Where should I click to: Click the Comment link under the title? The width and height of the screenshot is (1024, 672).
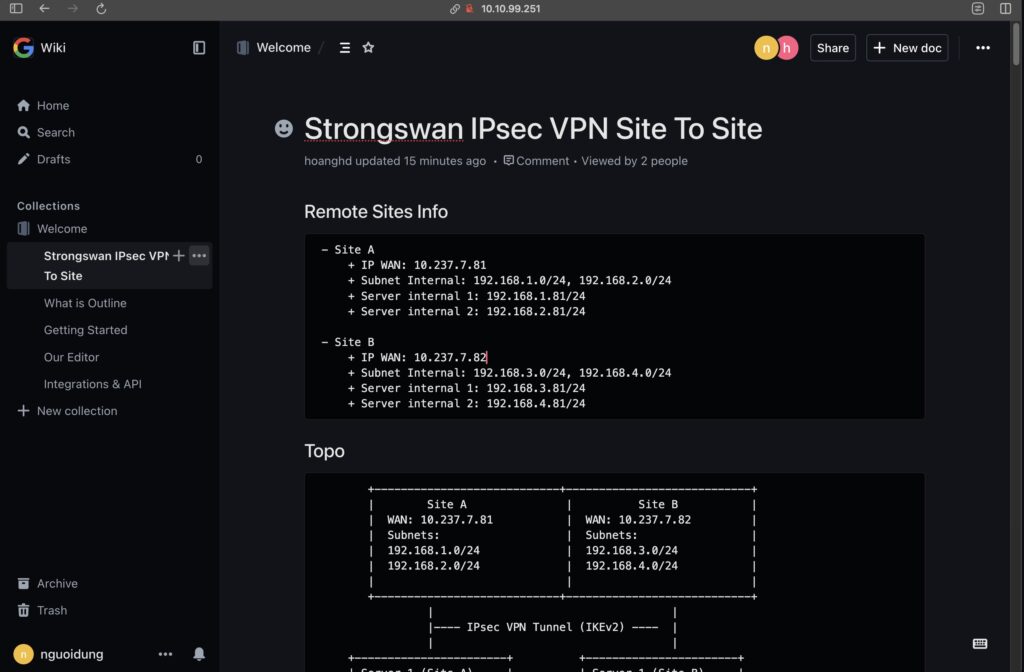(536, 161)
